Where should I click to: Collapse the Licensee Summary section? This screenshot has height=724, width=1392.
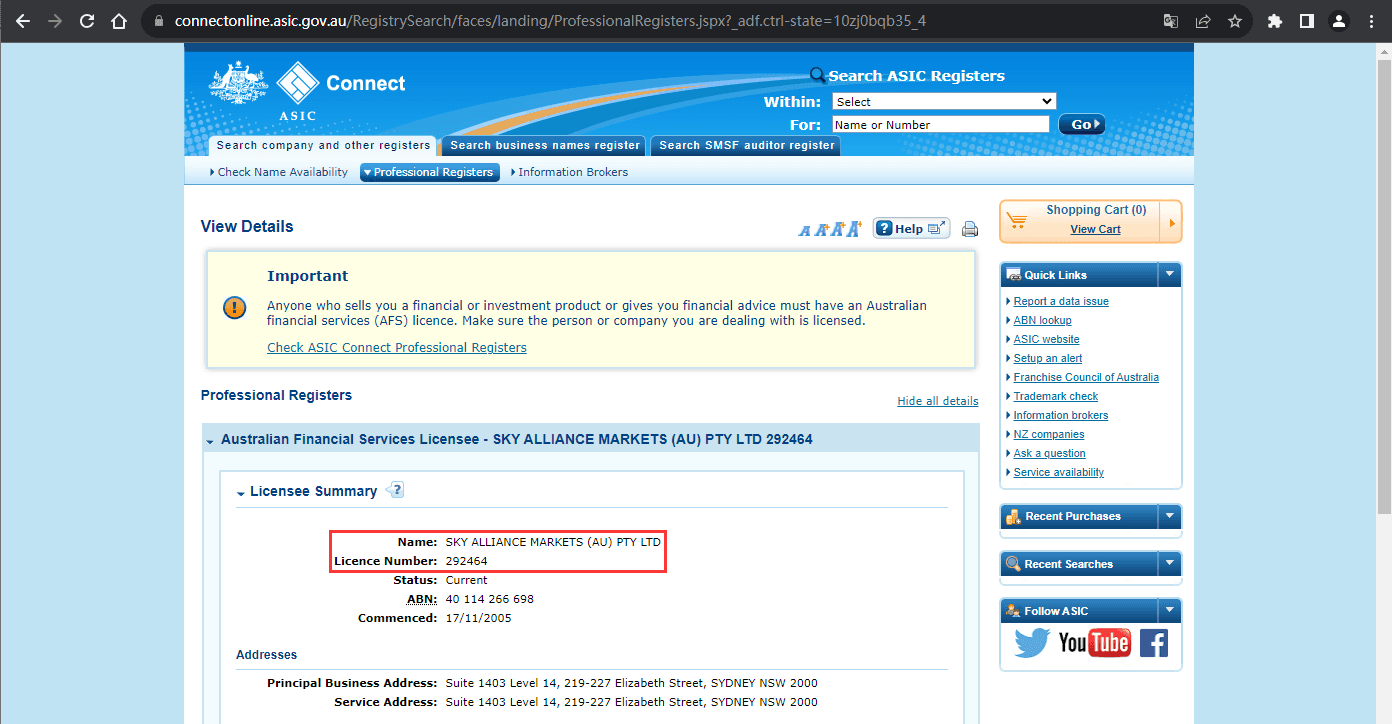[x=241, y=493]
